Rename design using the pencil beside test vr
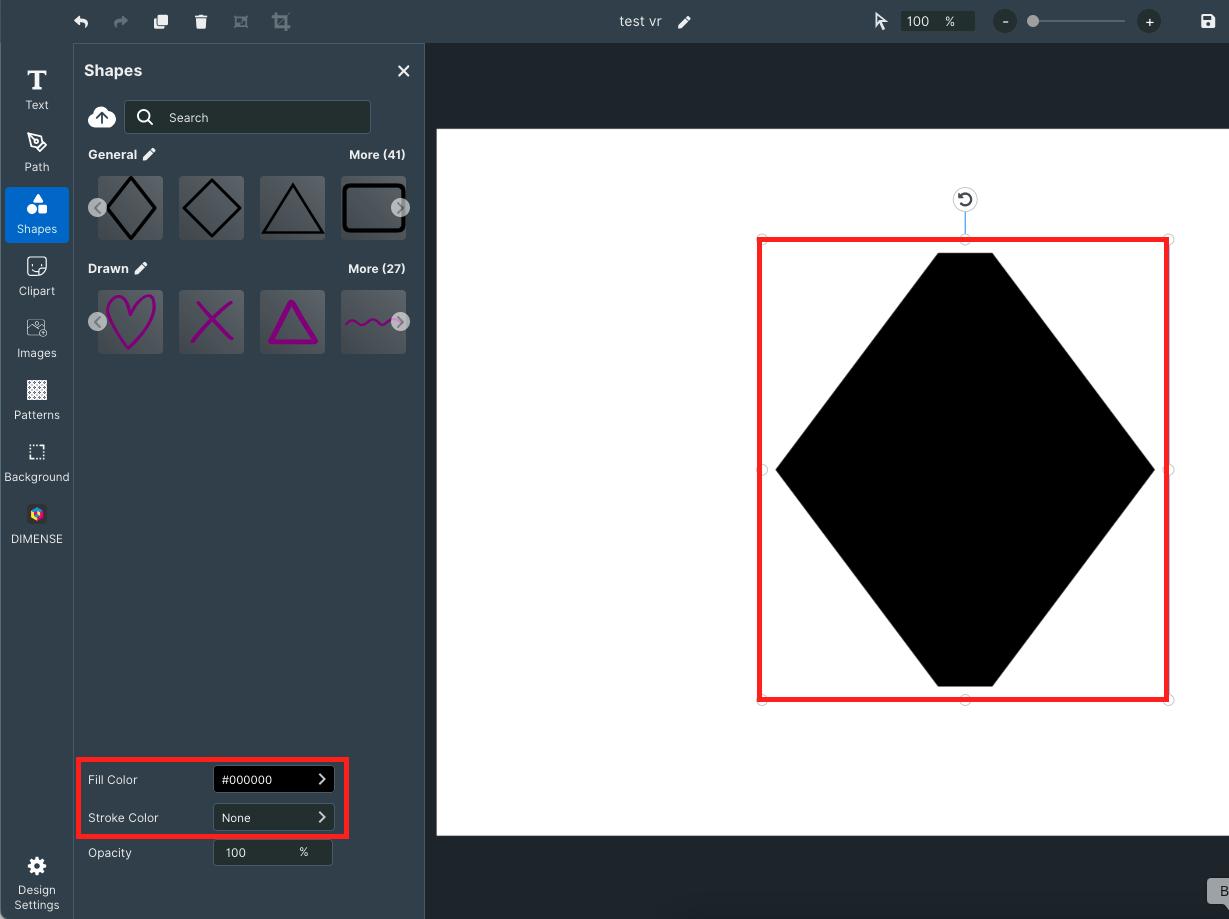Viewport: 1229px width, 919px height. click(684, 22)
